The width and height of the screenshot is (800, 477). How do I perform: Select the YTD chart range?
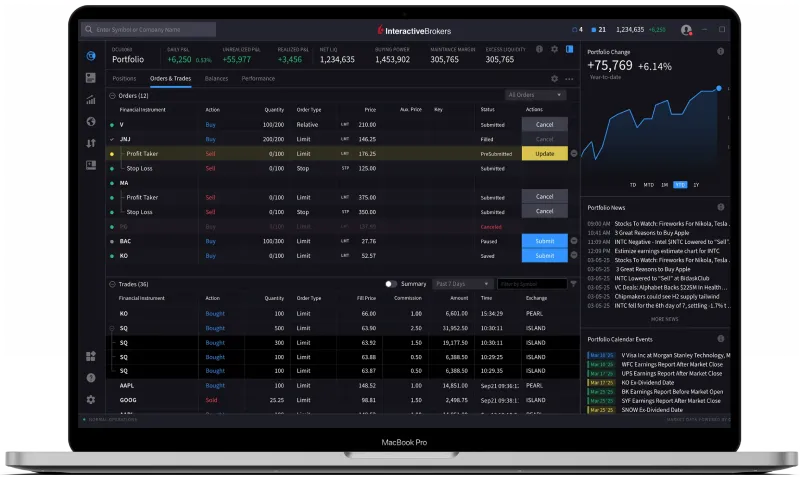(680, 185)
